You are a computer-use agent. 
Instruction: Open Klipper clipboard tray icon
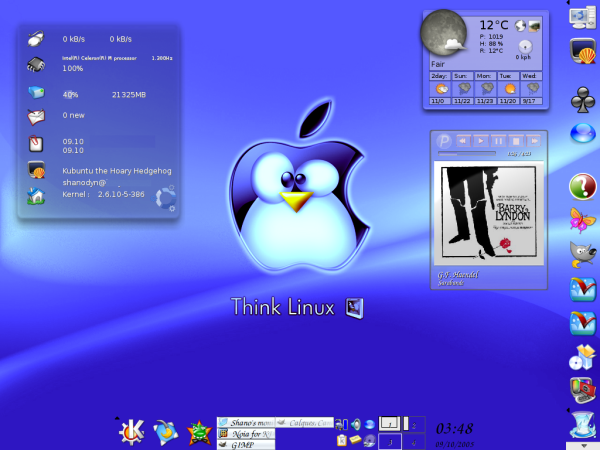[342, 440]
